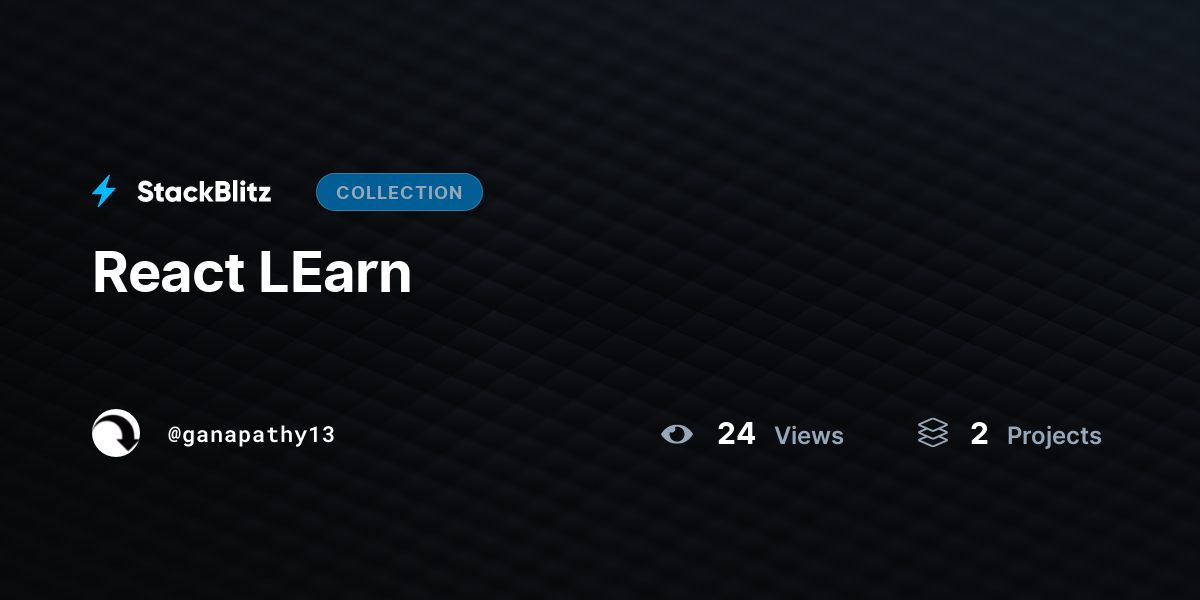
Task: Click the stacked layers Projects icon
Action: coord(932,433)
